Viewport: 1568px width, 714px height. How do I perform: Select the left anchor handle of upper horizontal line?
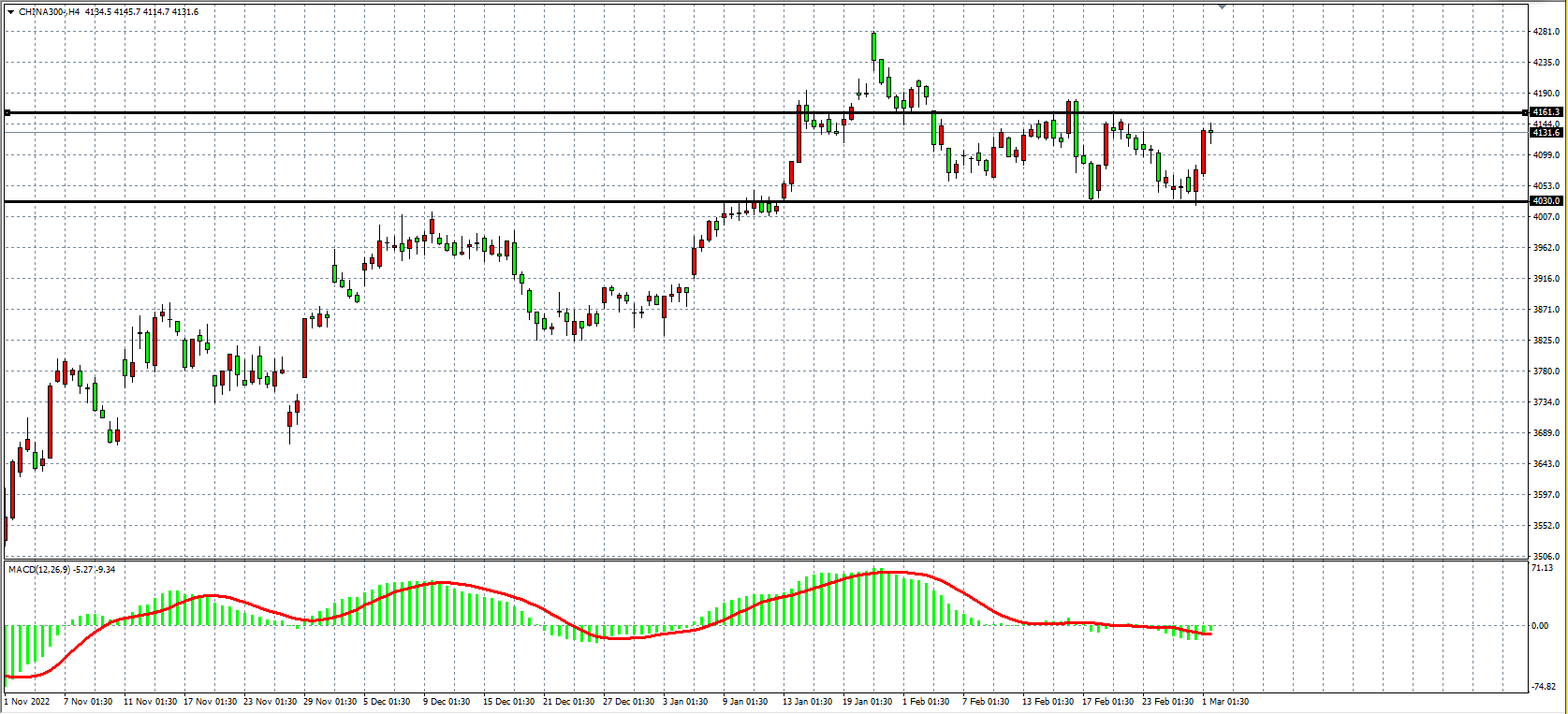7,113
